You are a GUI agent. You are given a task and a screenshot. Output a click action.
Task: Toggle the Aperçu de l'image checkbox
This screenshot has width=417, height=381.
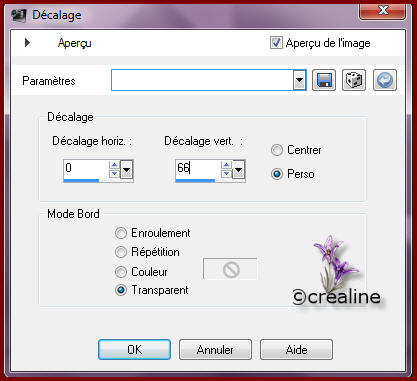(276, 43)
